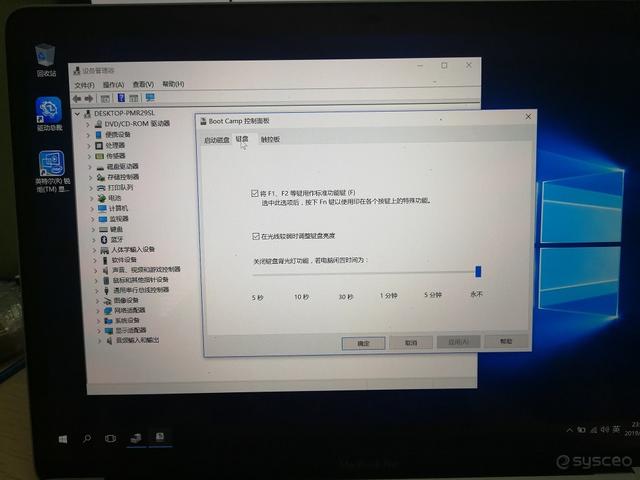640x480 pixels.
Task: Select the 键盘 tab in Boot Camp
Action: (x=242, y=139)
